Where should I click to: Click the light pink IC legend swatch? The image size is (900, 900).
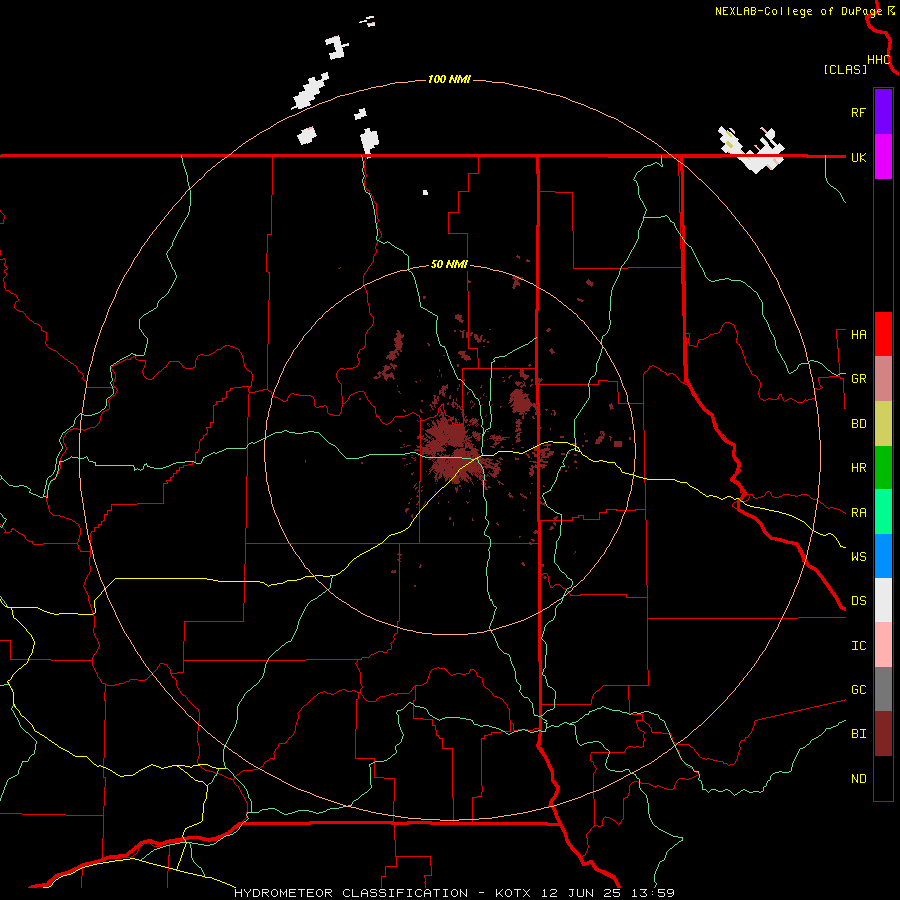[x=883, y=645]
